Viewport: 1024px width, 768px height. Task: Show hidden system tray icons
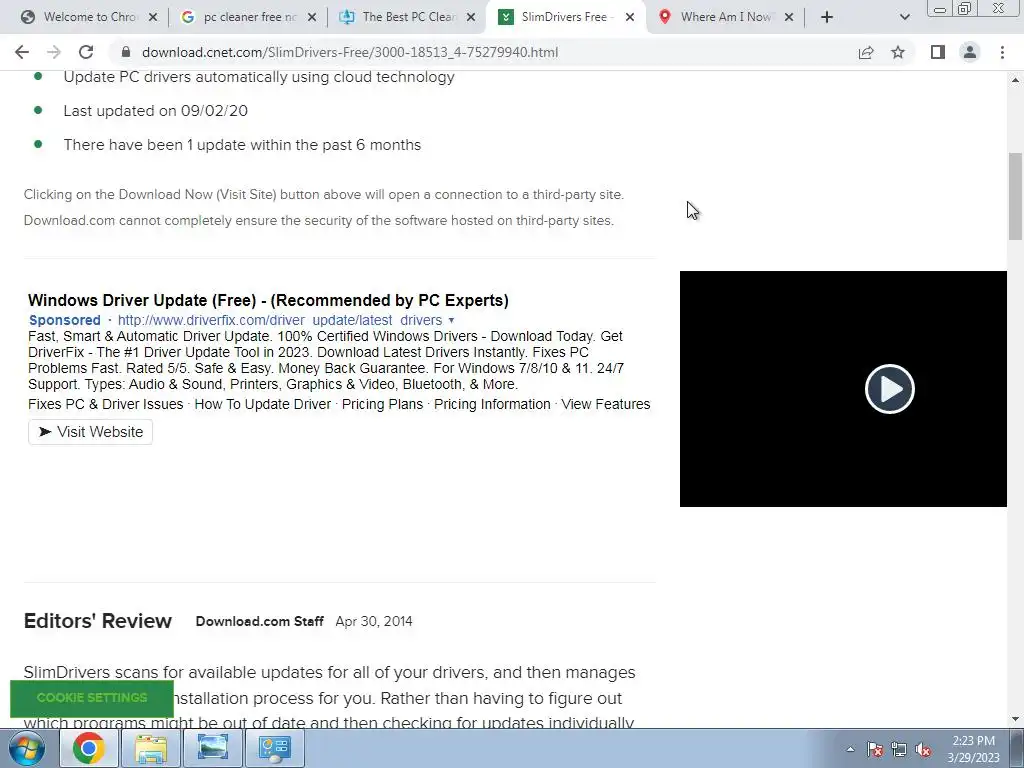pyautogui.click(x=850, y=749)
